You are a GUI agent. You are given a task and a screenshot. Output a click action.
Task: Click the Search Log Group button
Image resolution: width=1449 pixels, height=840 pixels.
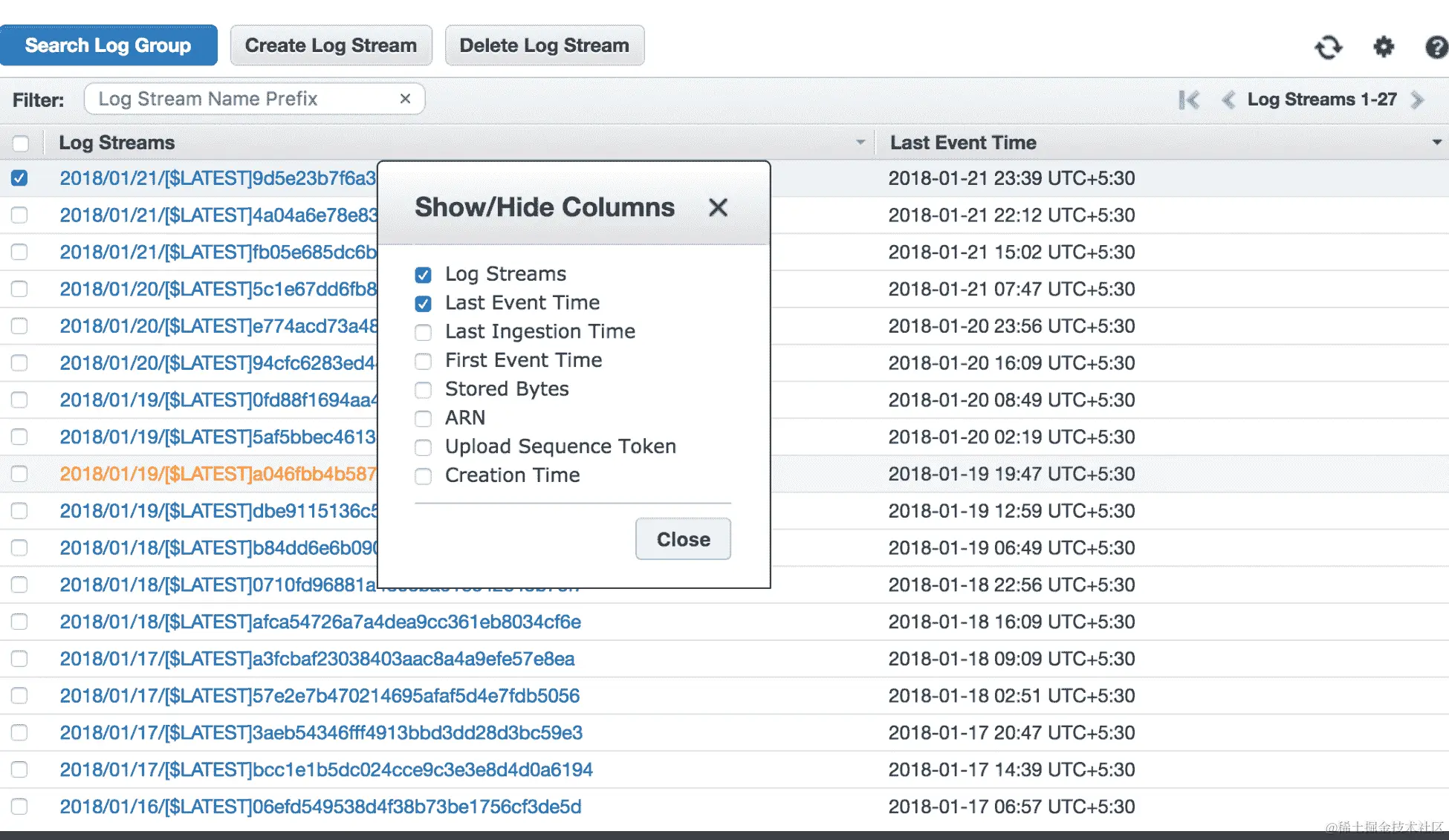click(x=108, y=45)
